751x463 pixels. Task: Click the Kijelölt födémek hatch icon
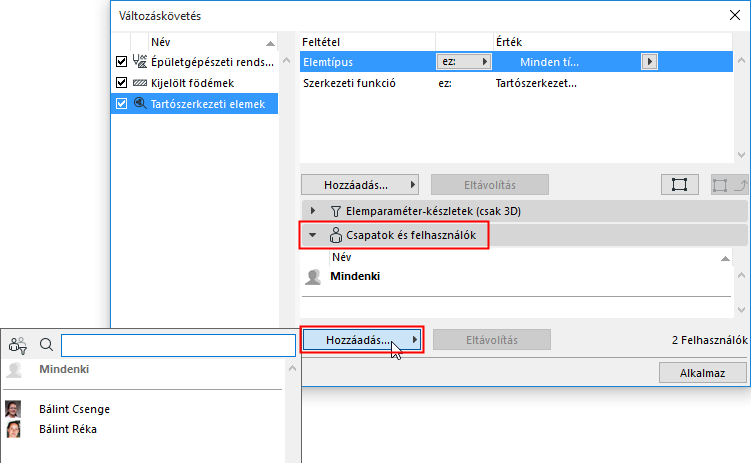(x=139, y=82)
